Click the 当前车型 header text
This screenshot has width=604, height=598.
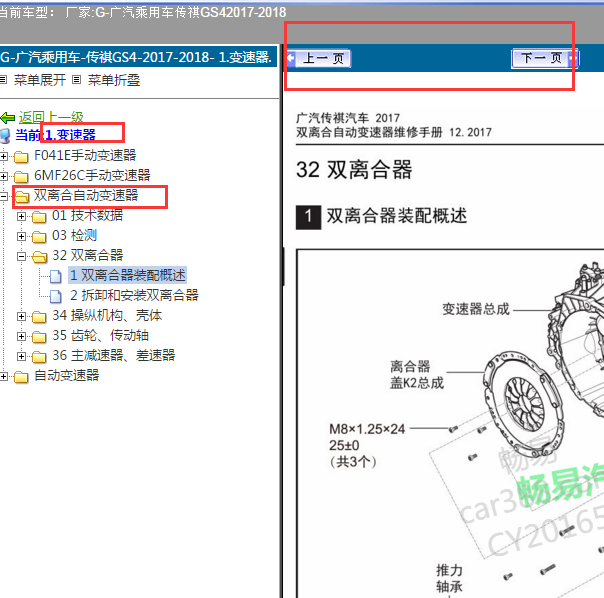(x=143, y=12)
